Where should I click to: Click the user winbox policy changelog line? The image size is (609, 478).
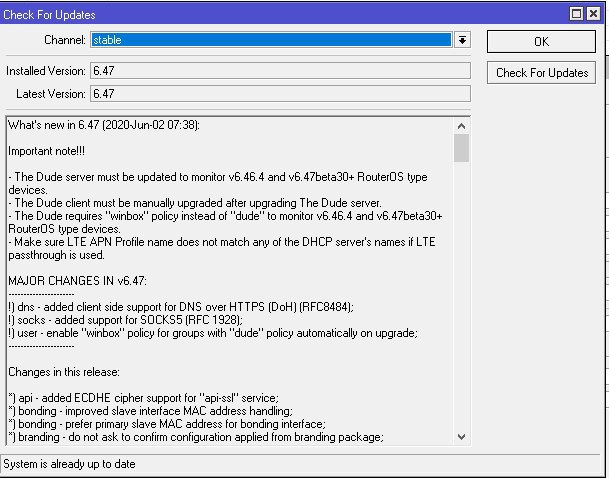(213, 333)
